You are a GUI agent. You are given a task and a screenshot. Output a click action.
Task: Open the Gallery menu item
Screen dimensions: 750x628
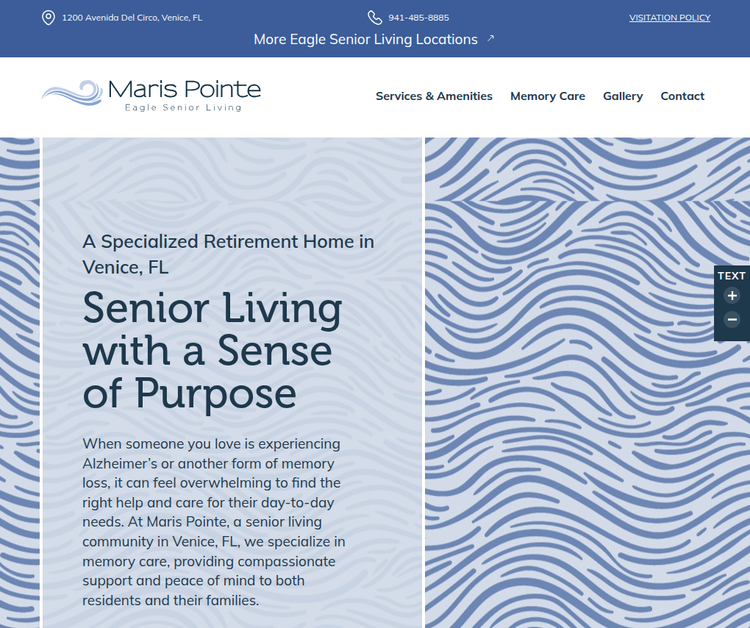click(x=623, y=96)
